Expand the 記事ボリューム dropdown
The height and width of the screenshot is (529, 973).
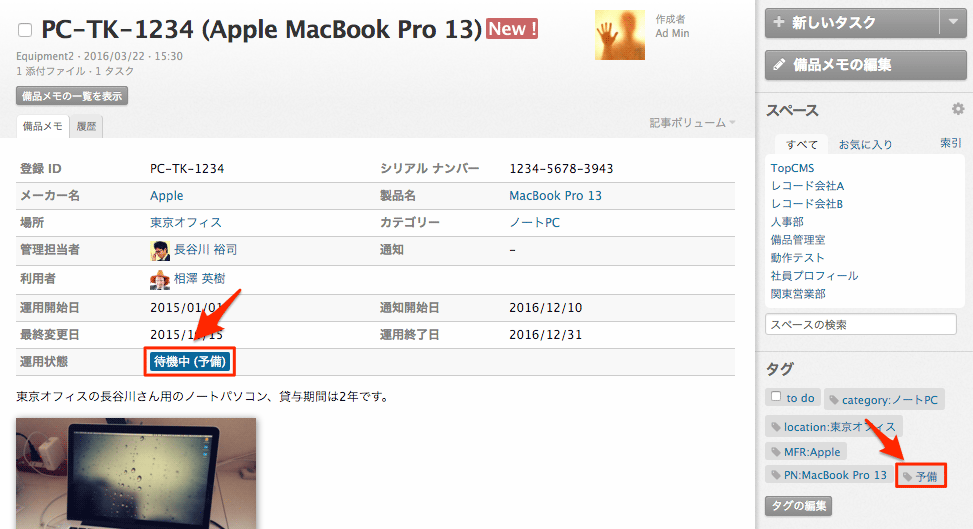692,123
